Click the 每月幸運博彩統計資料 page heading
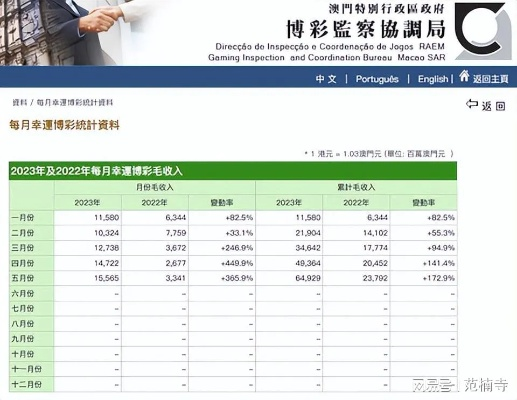Screen dimensions: 517x400 click(x=64, y=125)
